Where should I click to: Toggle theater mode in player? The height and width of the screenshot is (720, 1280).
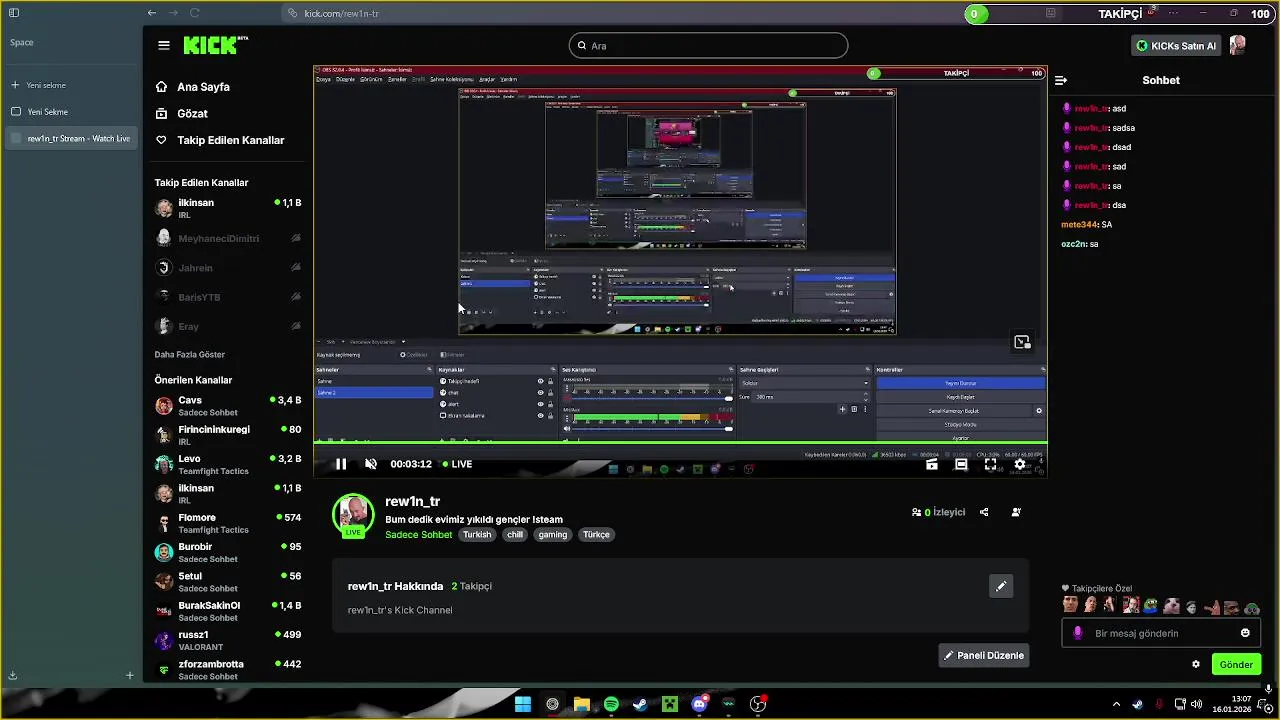(961, 464)
